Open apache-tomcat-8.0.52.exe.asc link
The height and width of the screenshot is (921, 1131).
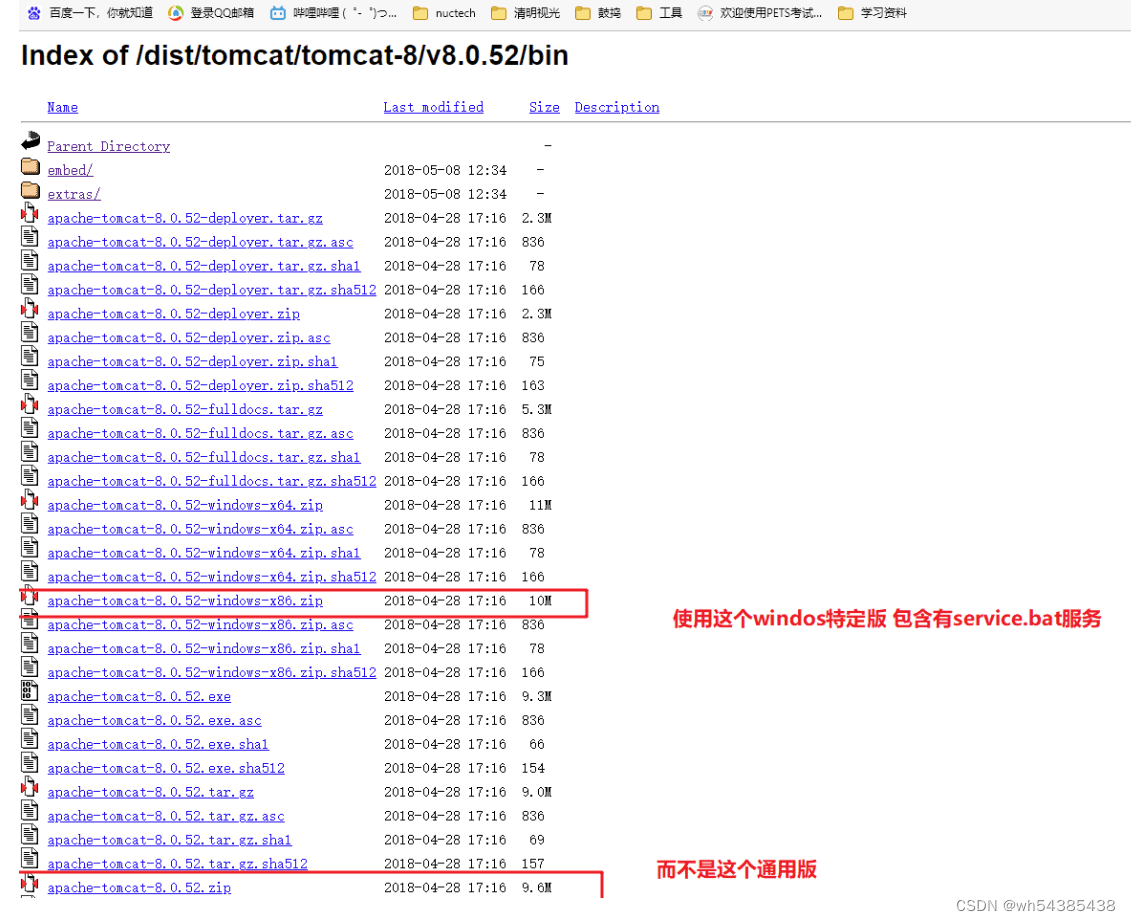click(154, 721)
